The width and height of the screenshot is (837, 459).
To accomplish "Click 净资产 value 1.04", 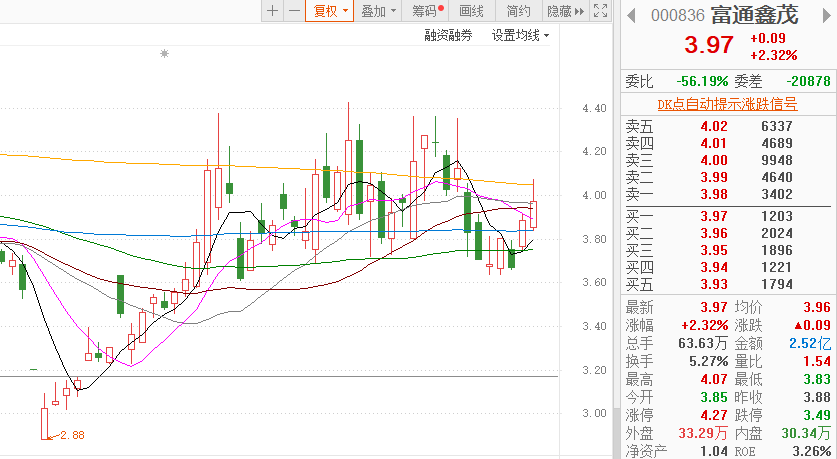I will pos(714,452).
